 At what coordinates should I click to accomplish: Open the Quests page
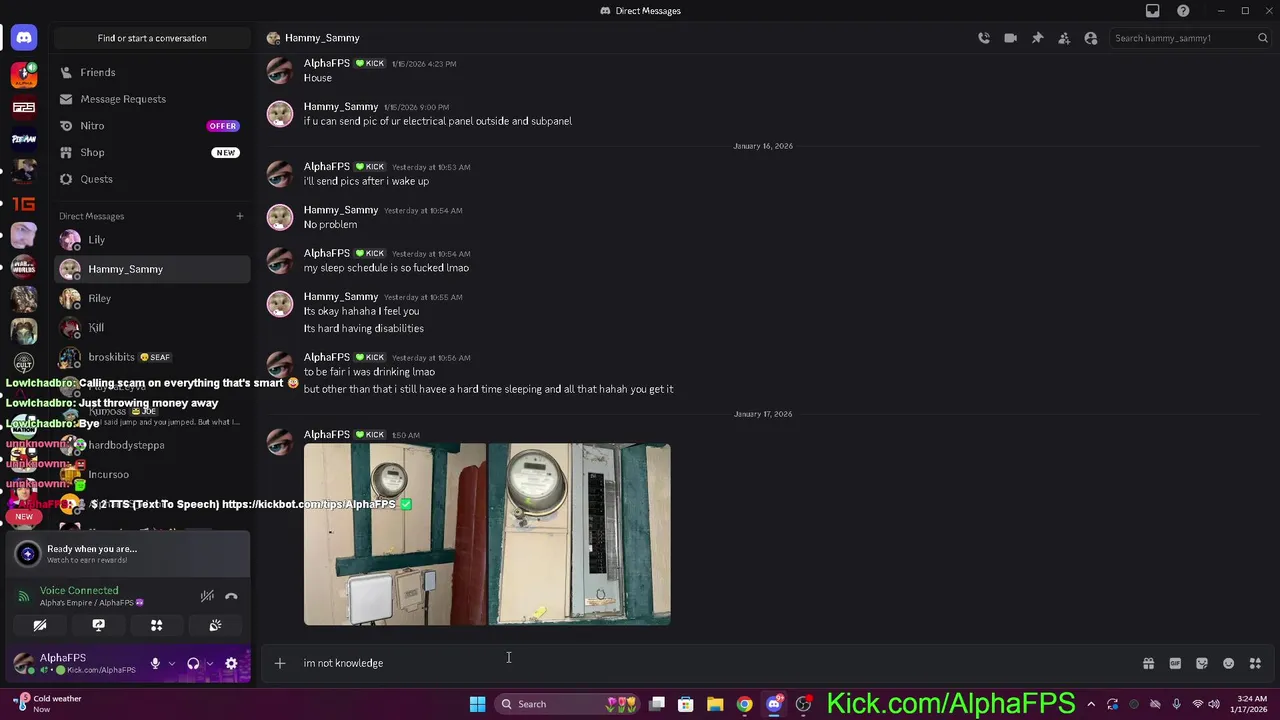coord(152,179)
